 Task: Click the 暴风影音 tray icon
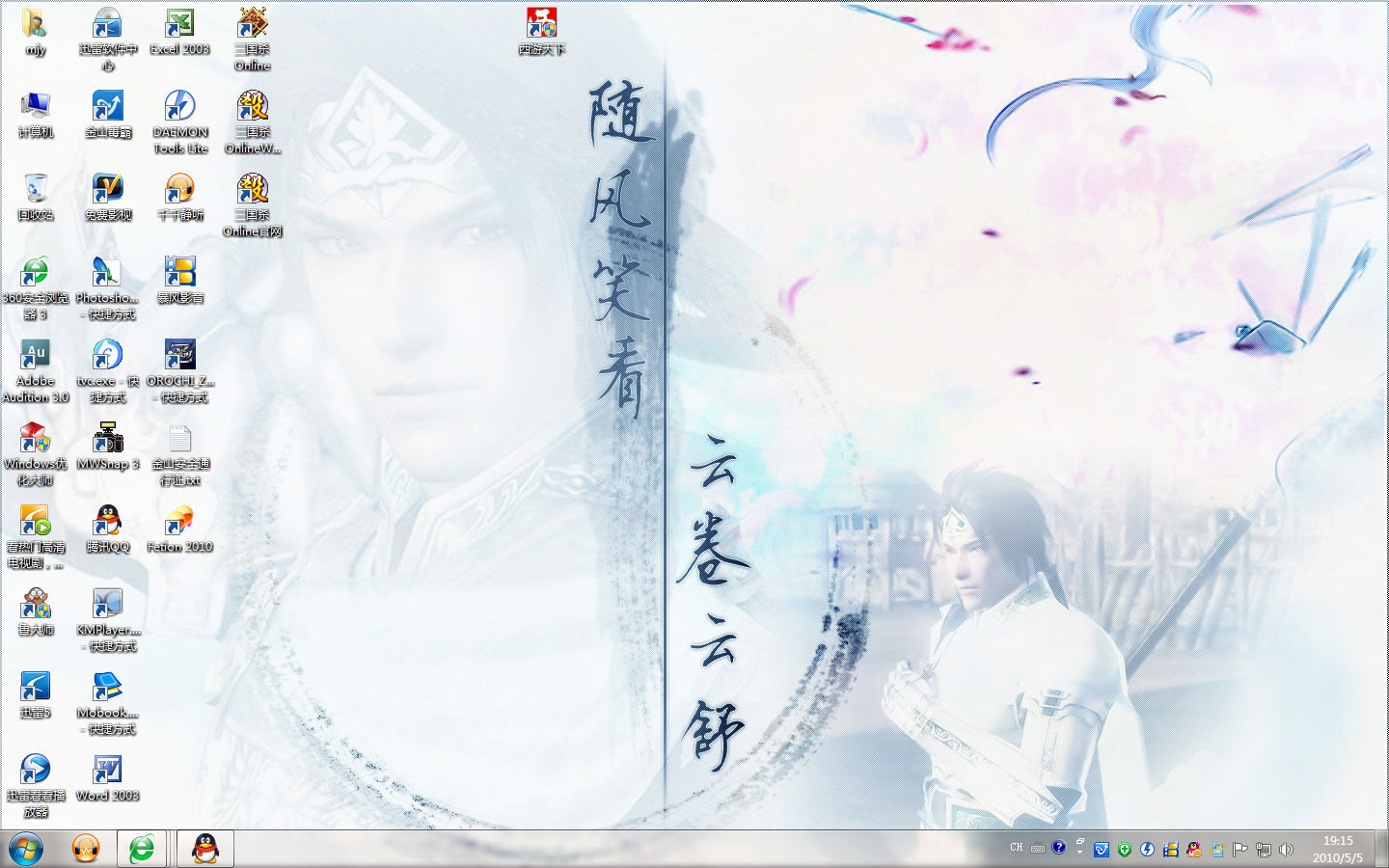pos(1170,850)
